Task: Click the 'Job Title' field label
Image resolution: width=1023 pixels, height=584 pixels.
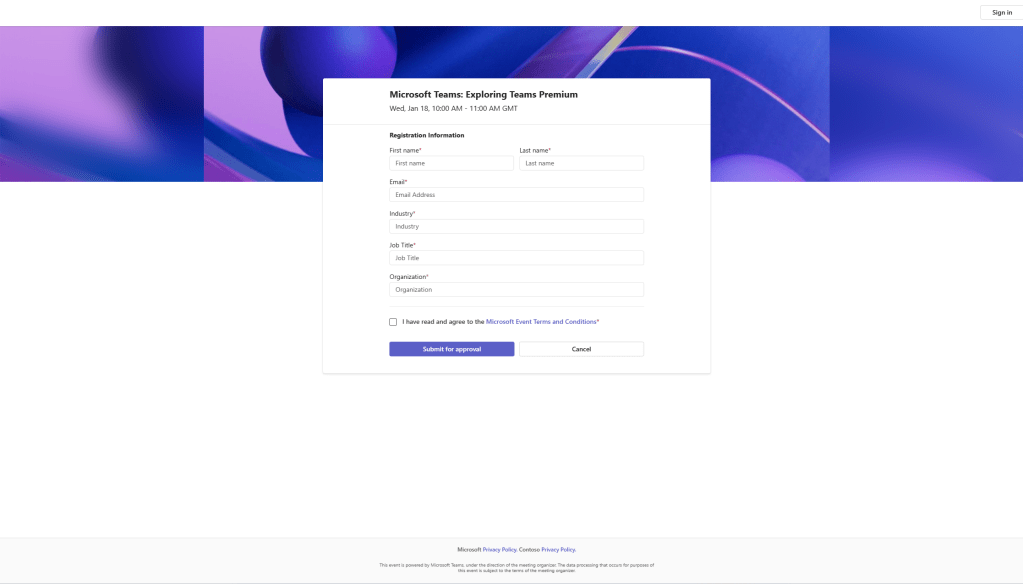Action: [401, 245]
